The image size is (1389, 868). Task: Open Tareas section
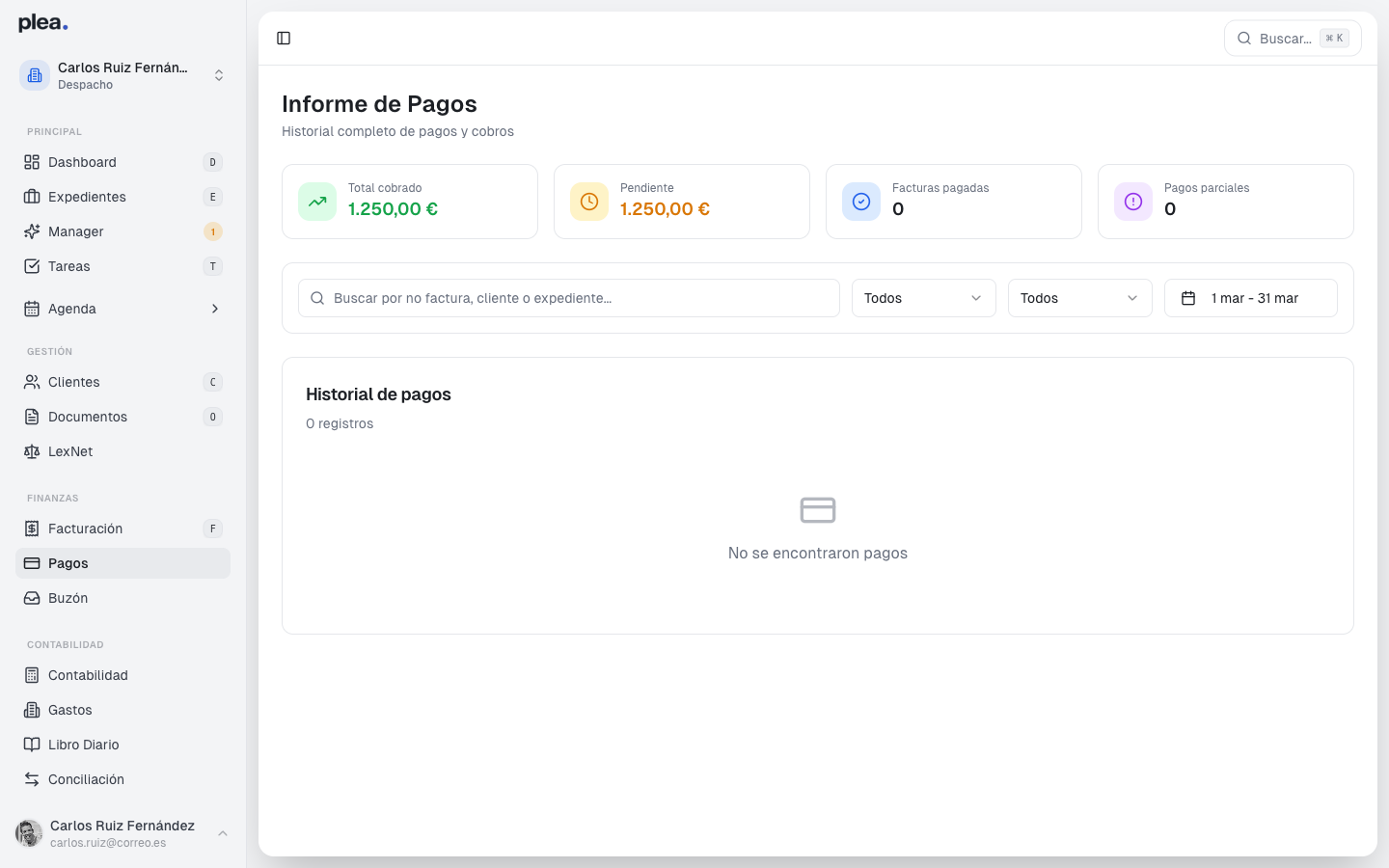point(123,266)
